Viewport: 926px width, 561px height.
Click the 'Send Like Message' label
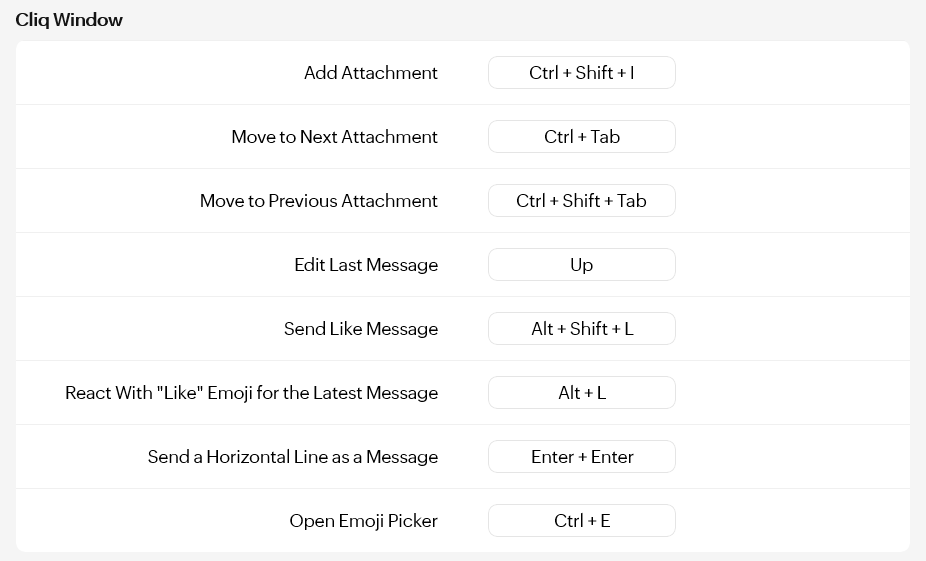click(x=360, y=329)
